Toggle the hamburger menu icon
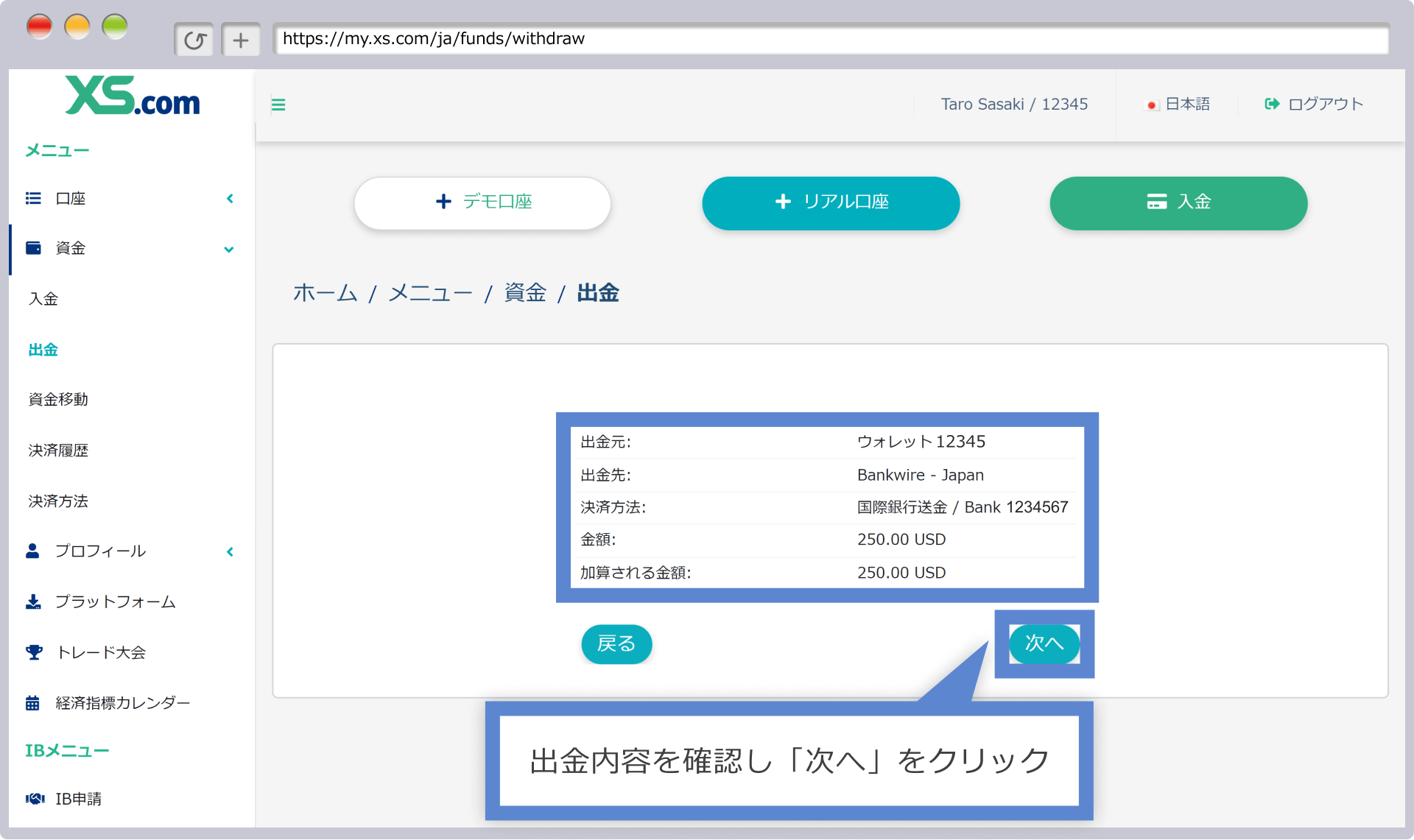 point(278,105)
